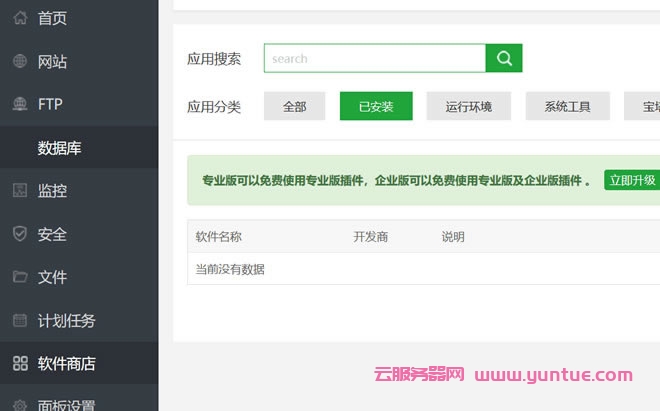660x411 pixels.
Task: Click the home icon beside 首页
Action: point(20,18)
